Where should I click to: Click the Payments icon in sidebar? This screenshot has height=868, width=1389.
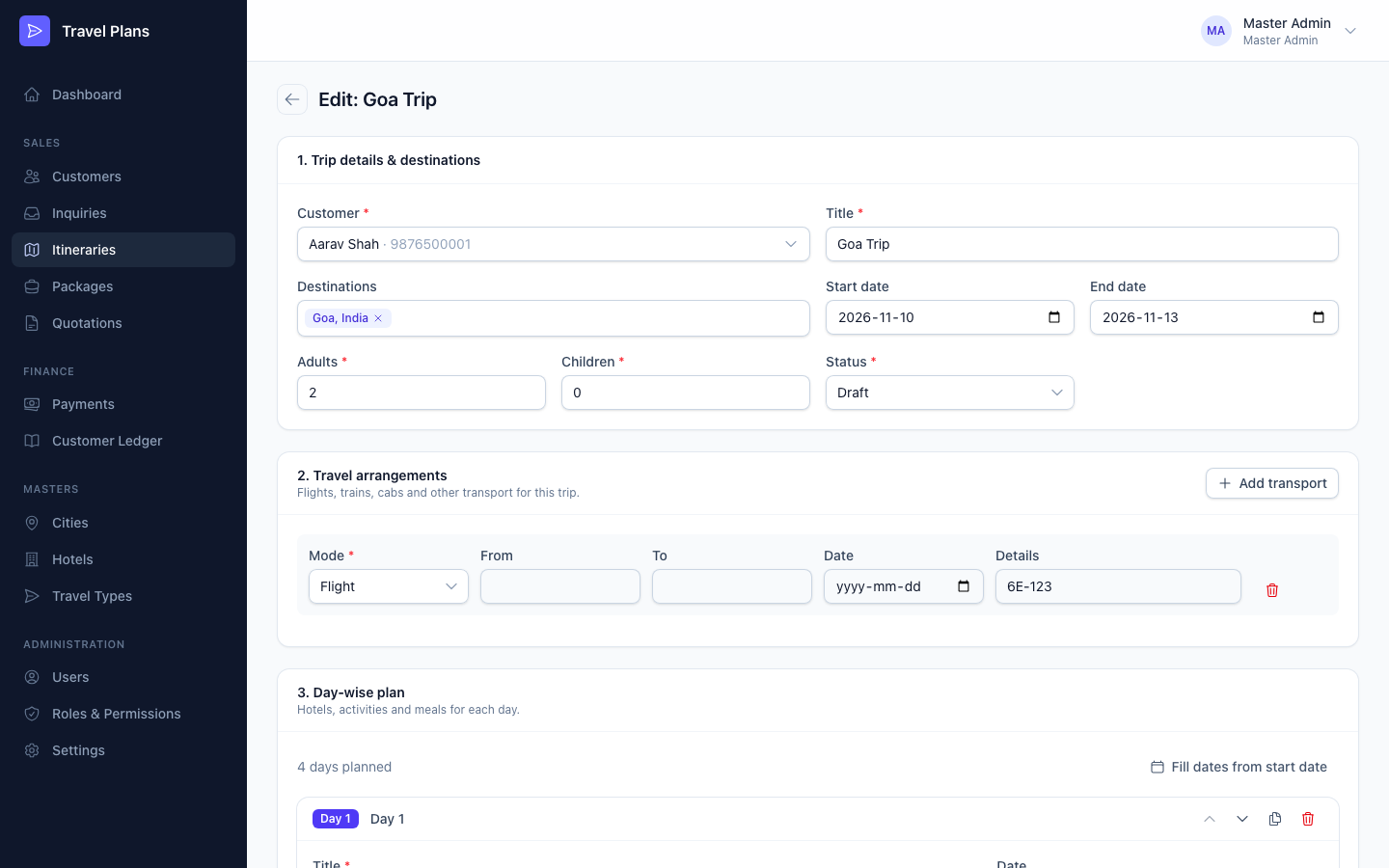pyautogui.click(x=32, y=404)
